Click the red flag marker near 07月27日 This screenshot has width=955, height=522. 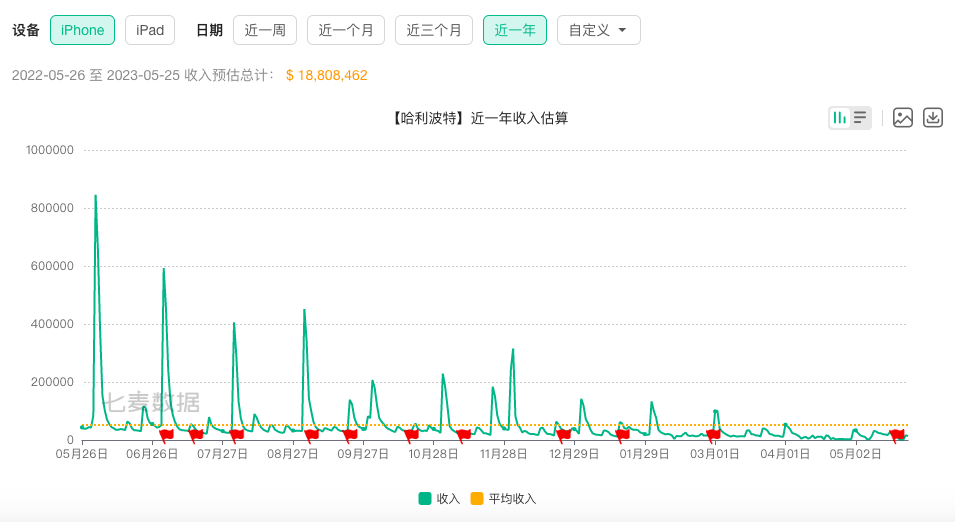pyautogui.click(x=236, y=434)
